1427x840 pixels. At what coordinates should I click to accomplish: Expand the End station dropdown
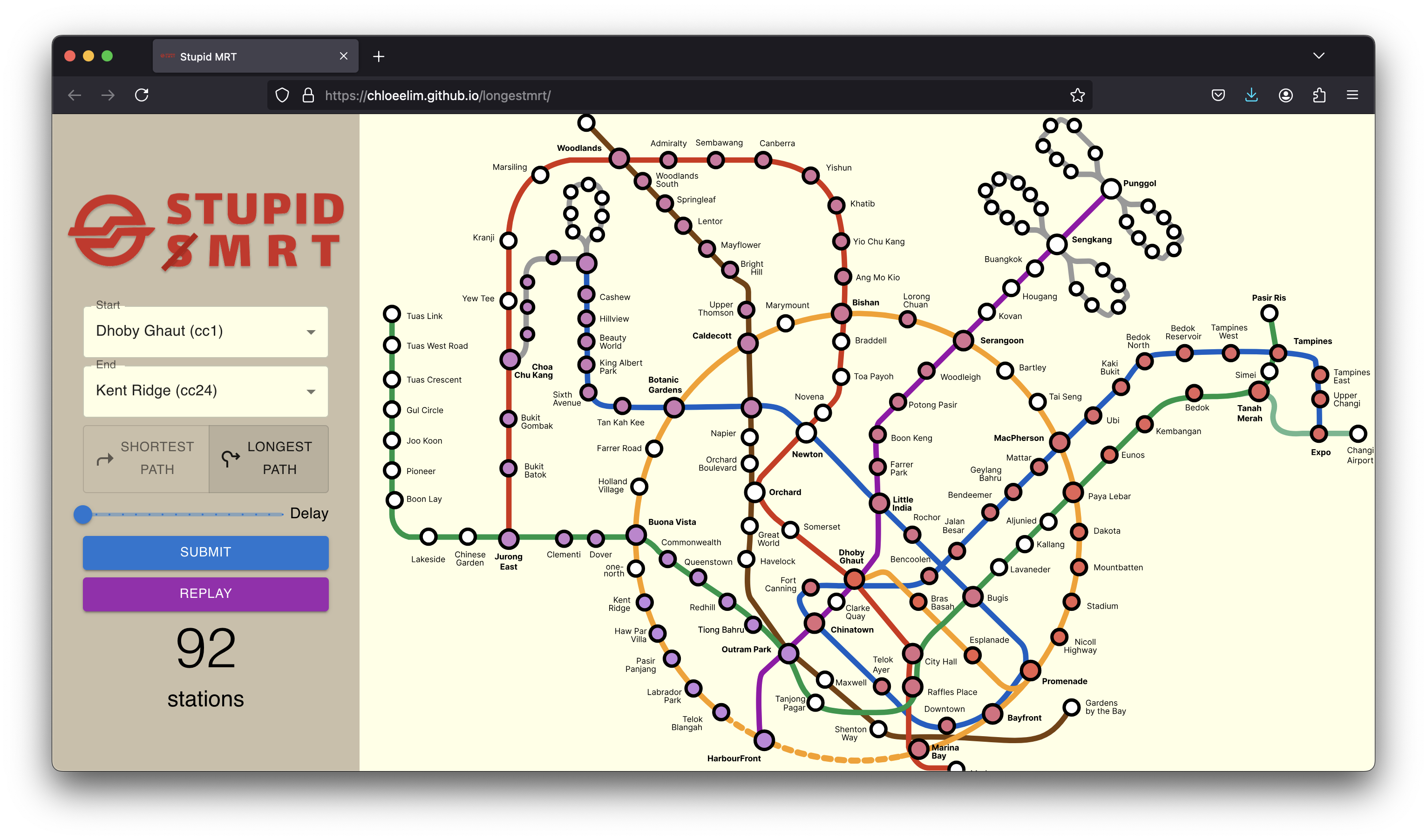click(x=205, y=391)
